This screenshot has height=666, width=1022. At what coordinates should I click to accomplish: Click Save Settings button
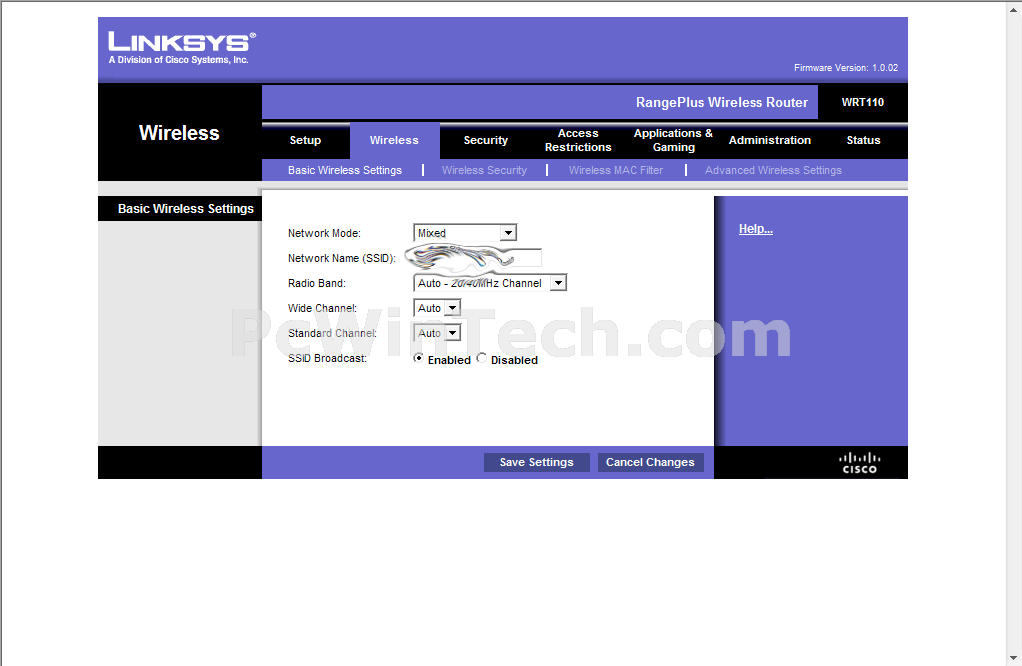click(x=536, y=462)
